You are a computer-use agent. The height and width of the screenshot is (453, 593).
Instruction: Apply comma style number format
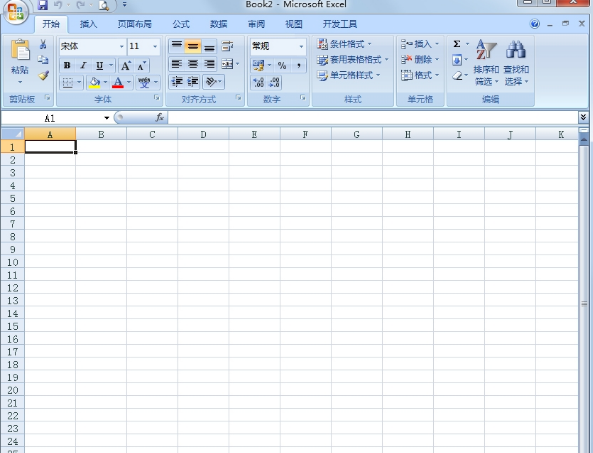coord(299,65)
